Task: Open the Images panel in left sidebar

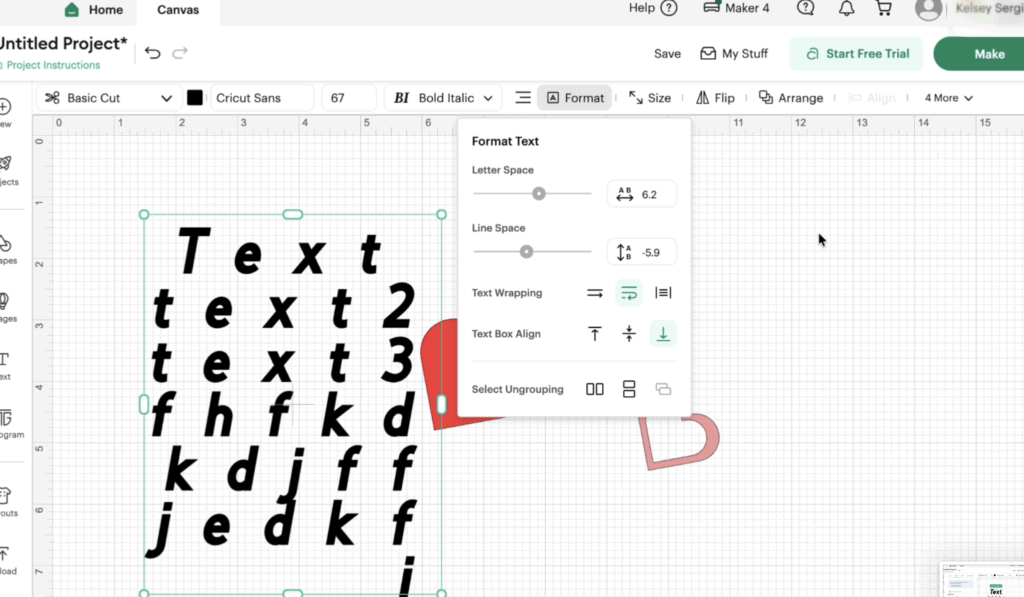Action: [5, 307]
